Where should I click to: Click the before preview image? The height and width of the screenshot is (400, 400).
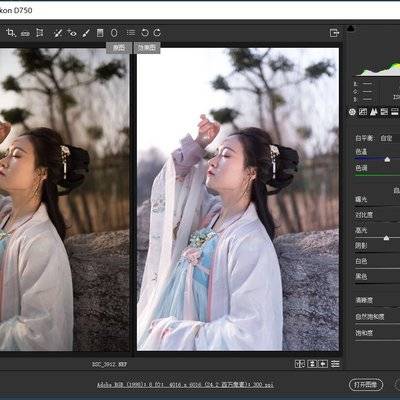point(64,199)
